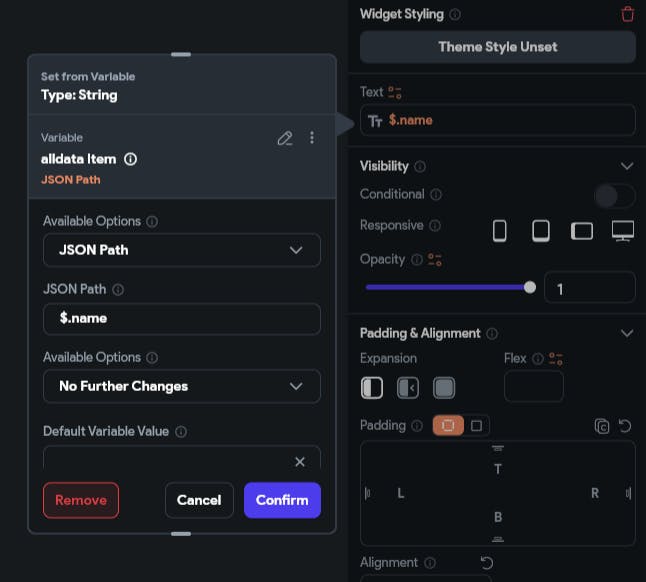Open Visibility info tooltip
This screenshot has height=582, width=646.
coord(420,166)
